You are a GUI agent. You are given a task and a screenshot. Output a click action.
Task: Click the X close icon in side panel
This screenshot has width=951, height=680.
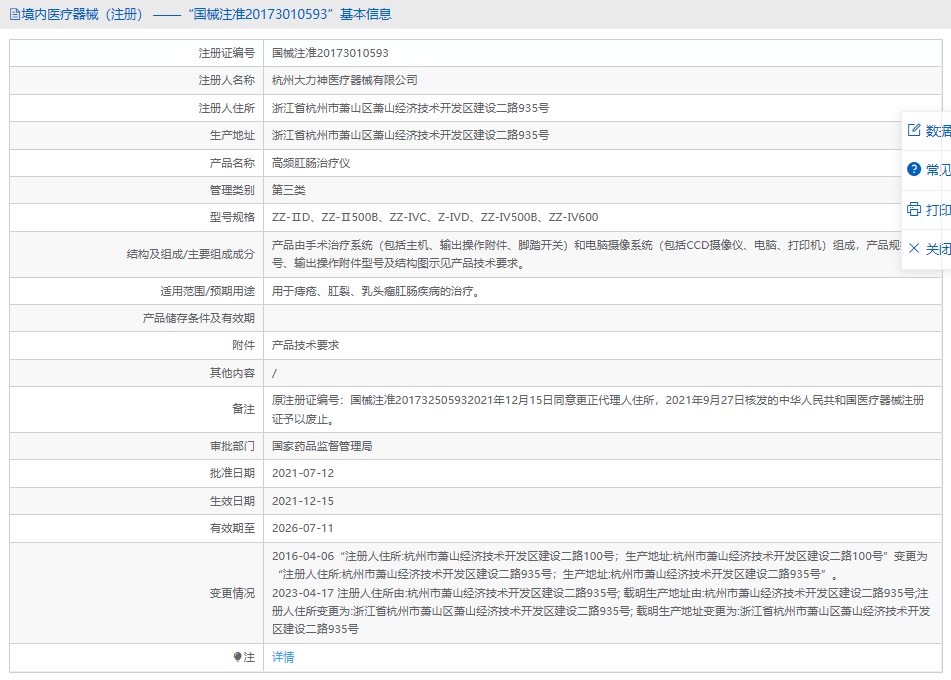[913, 248]
